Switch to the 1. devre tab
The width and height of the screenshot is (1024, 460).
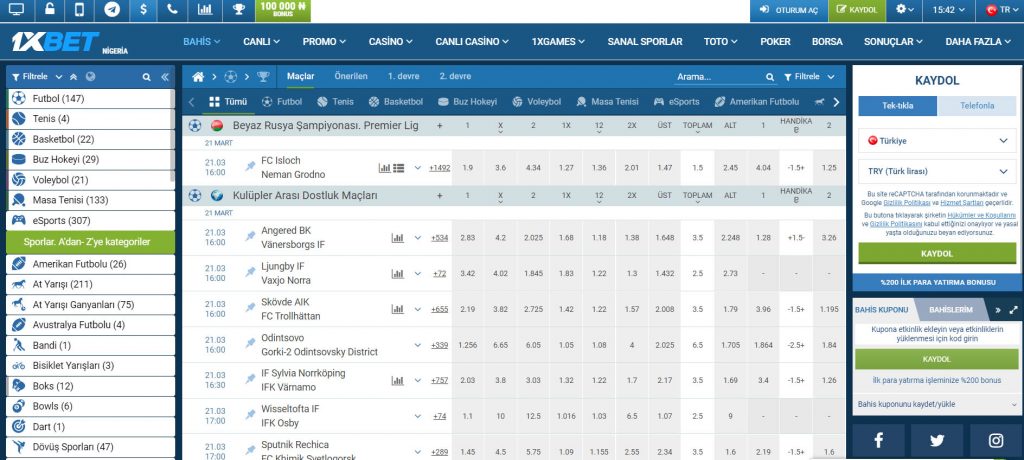point(404,76)
